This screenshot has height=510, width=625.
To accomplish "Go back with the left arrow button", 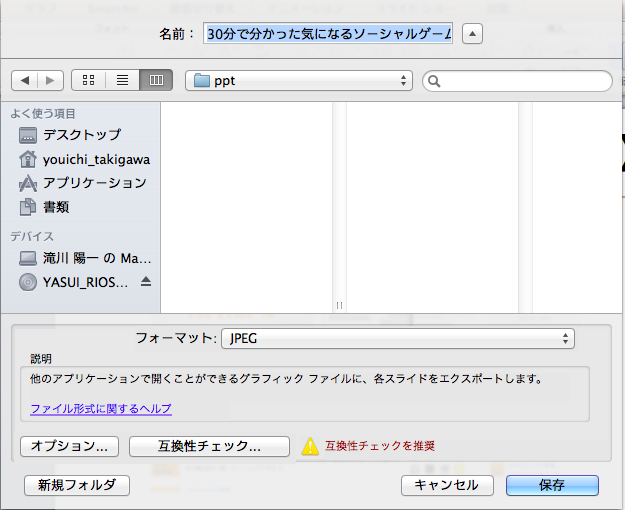I will pos(25,81).
